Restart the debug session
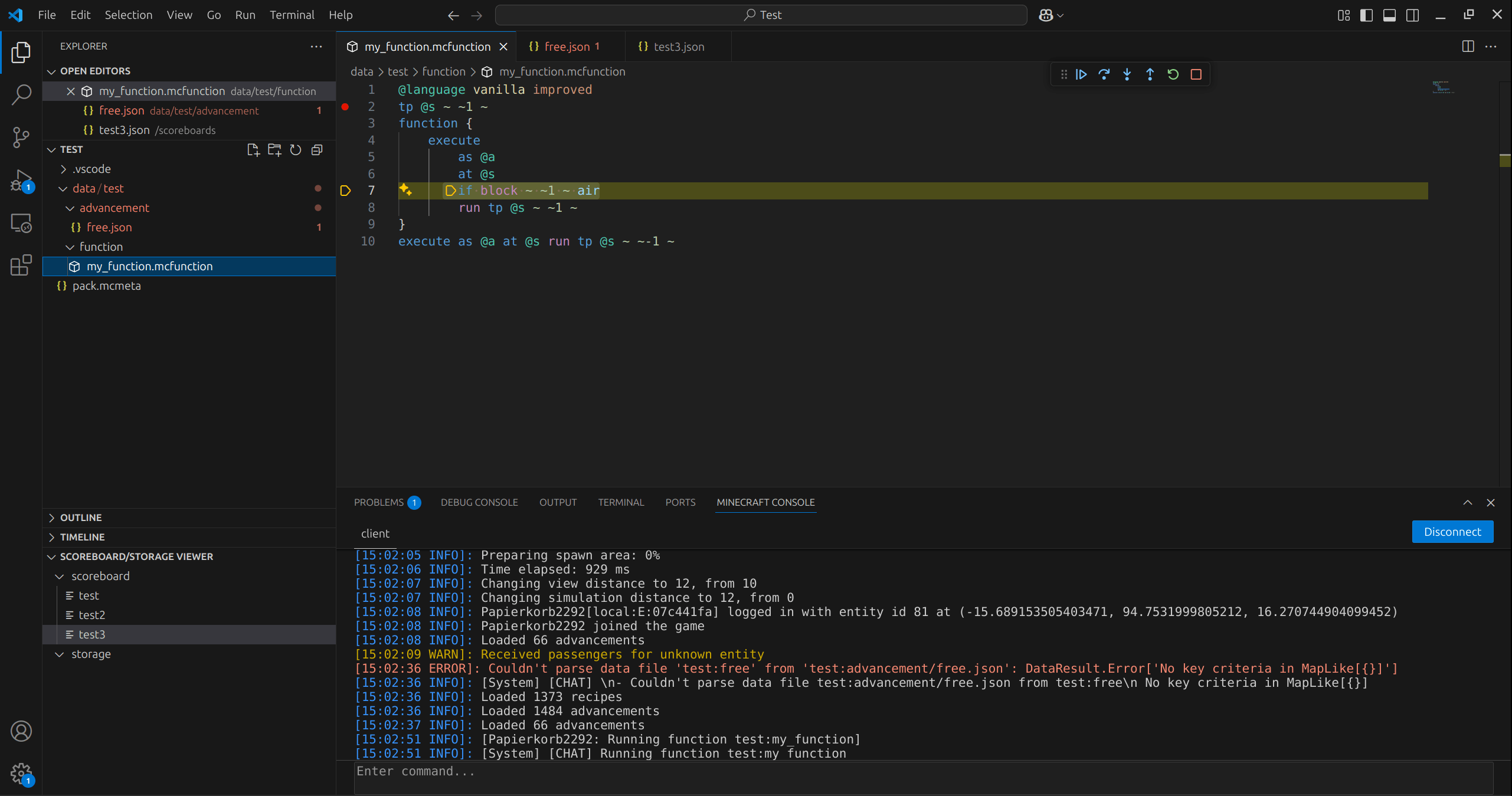The image size is (1512, 796). tap(1173, 74)
